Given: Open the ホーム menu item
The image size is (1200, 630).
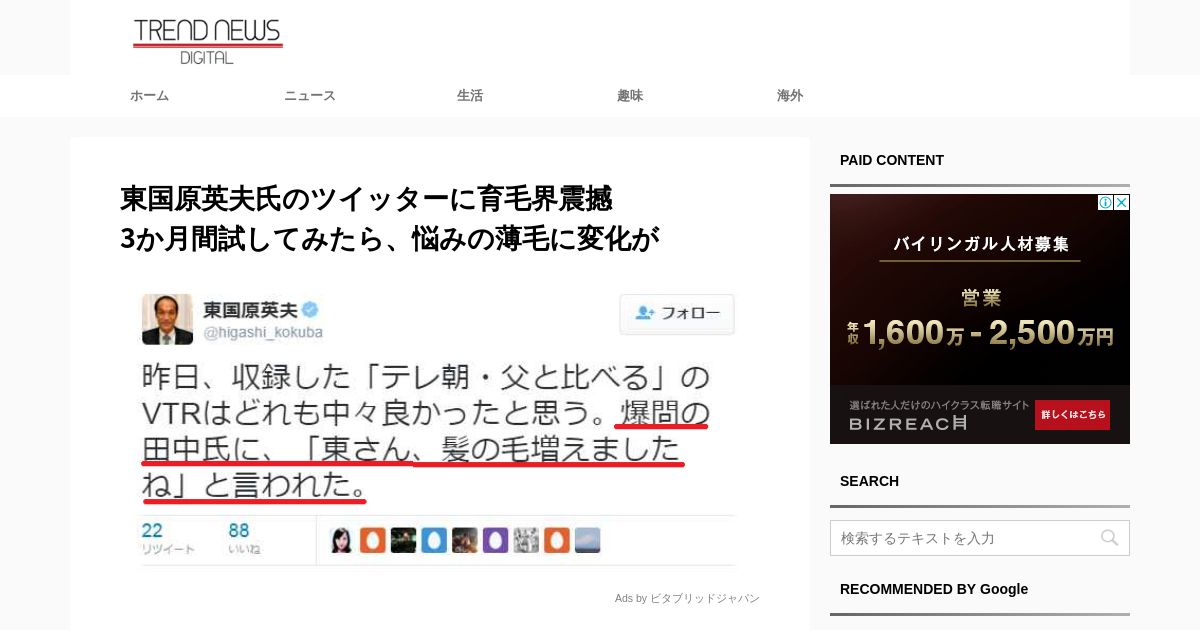Looking at the screenshot, I should (x=149, y=96).
